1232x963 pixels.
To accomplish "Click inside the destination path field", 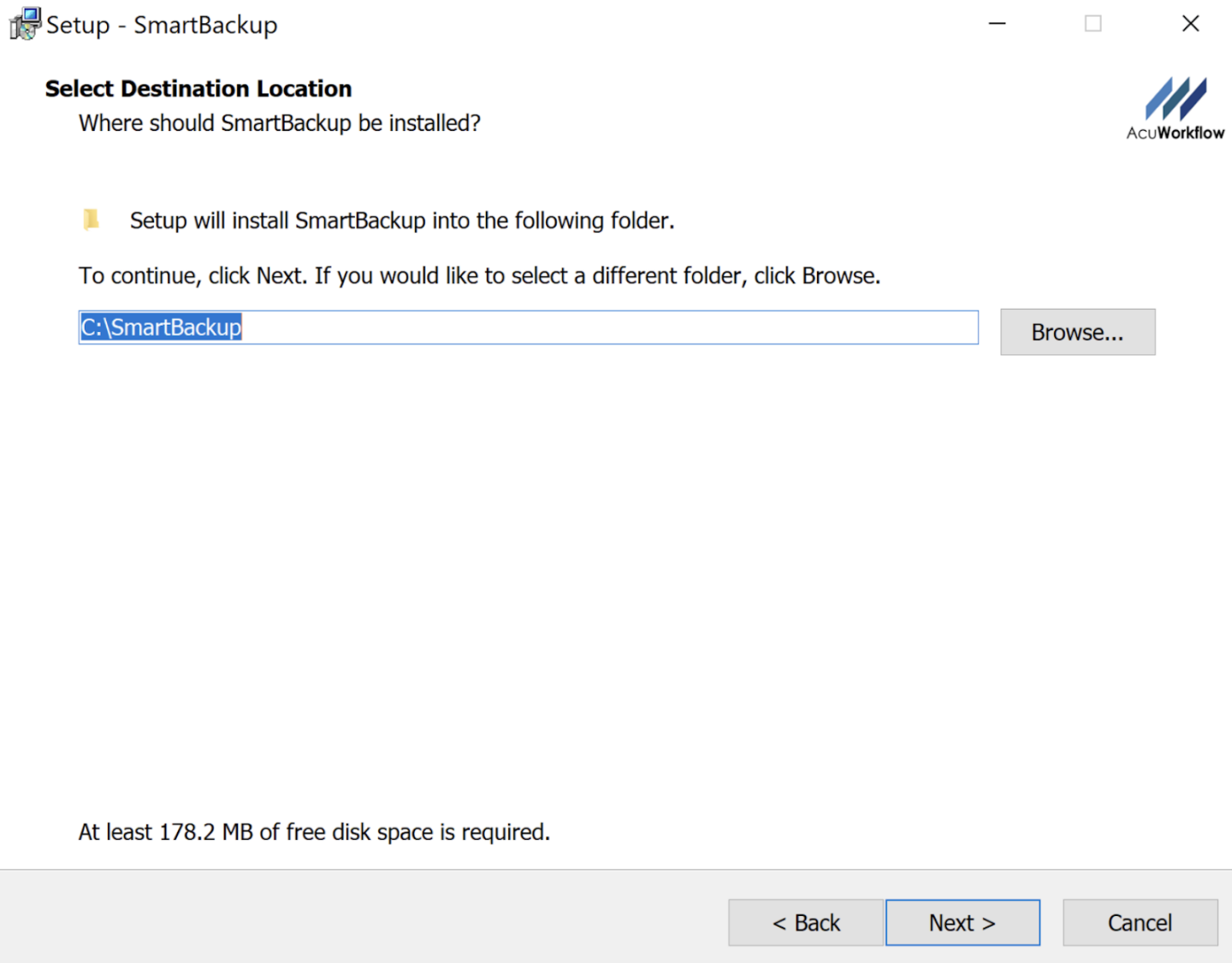I will [513, 327].
